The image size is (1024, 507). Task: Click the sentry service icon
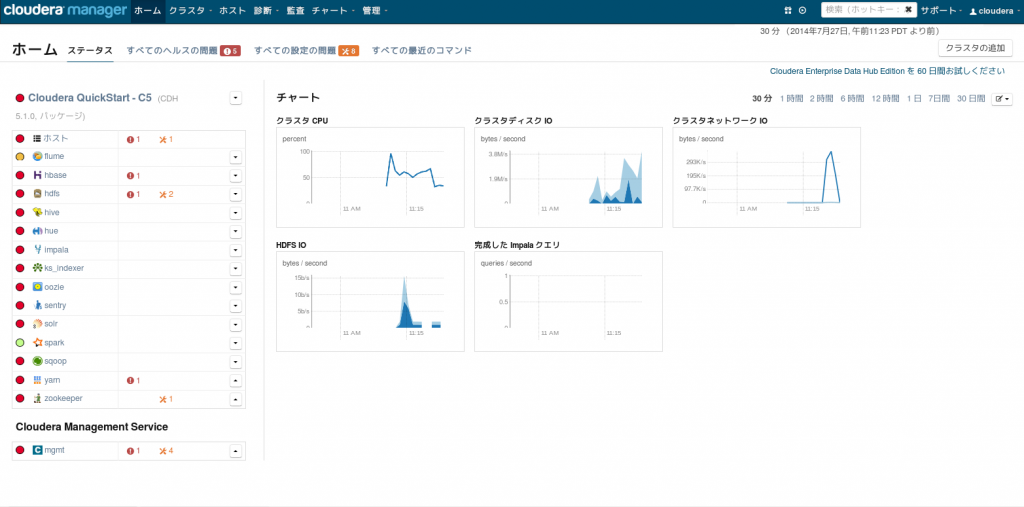[x=38, y=305]
